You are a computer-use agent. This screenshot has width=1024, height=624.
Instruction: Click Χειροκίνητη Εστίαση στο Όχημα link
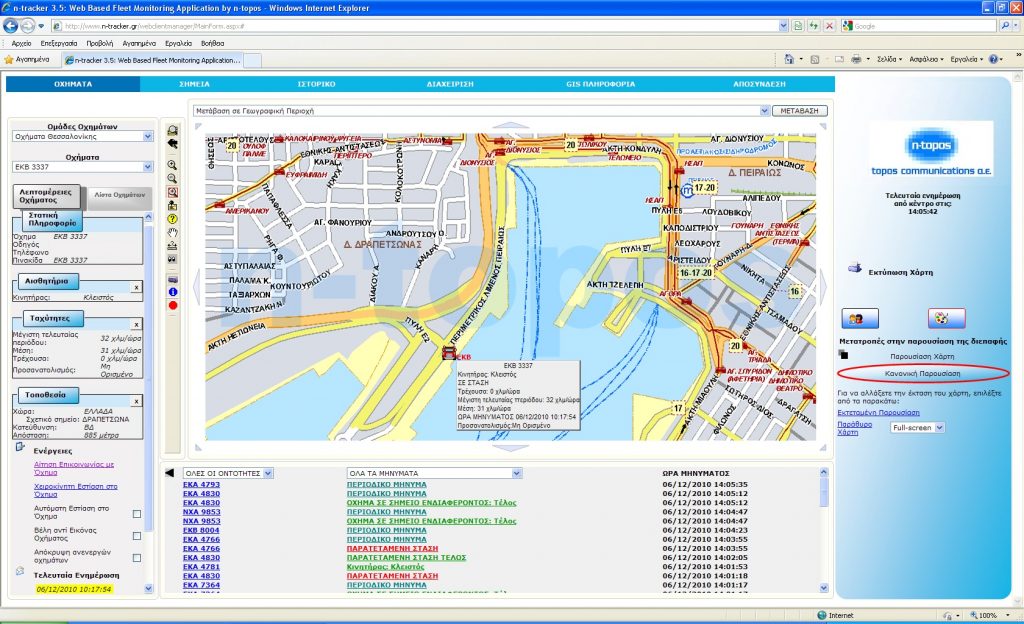pyautogui.click(x=76, y=490)
